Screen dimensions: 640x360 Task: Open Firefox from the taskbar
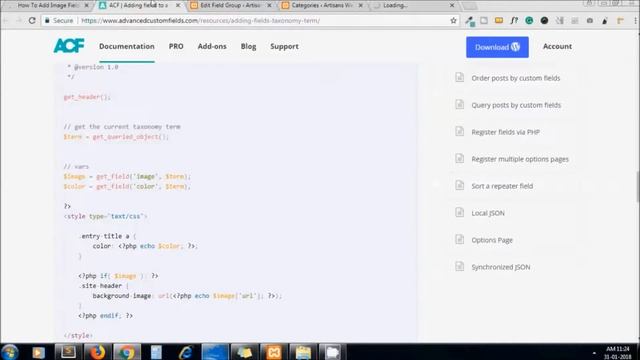point(97,352)
